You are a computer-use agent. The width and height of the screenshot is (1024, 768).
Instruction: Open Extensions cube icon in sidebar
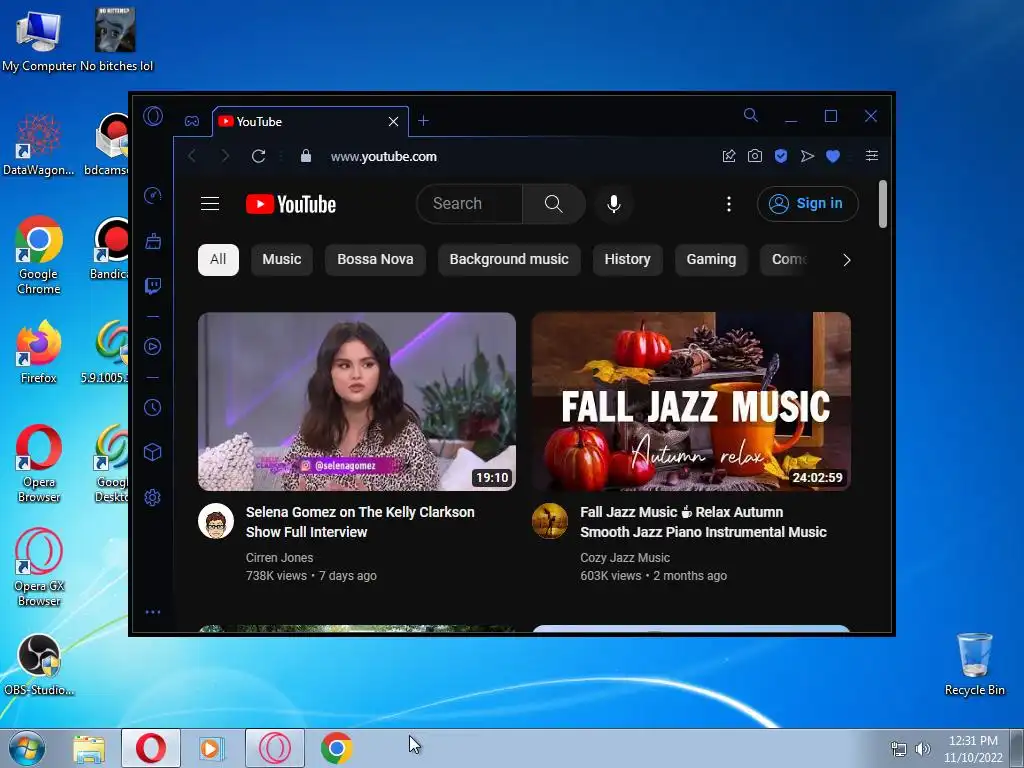(152, 453)
